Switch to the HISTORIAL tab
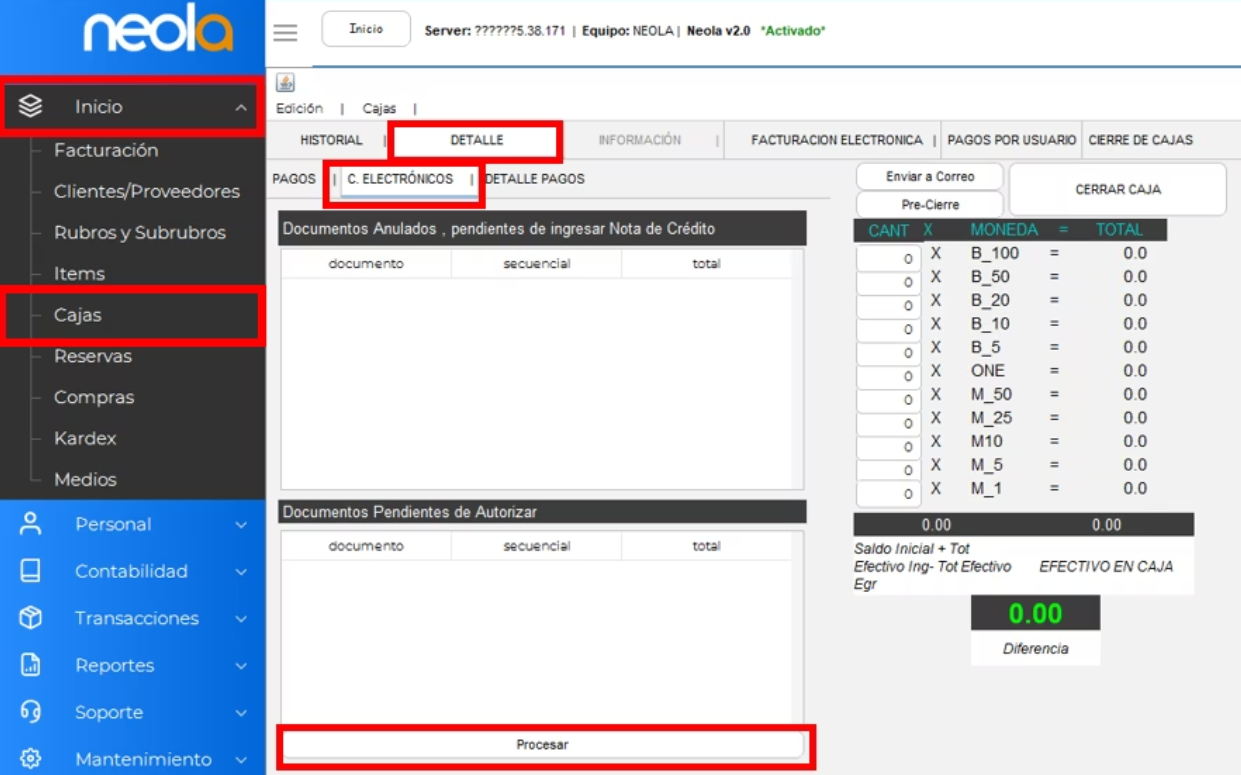Viewport: 1241px width, 775px height. point(331,140)
